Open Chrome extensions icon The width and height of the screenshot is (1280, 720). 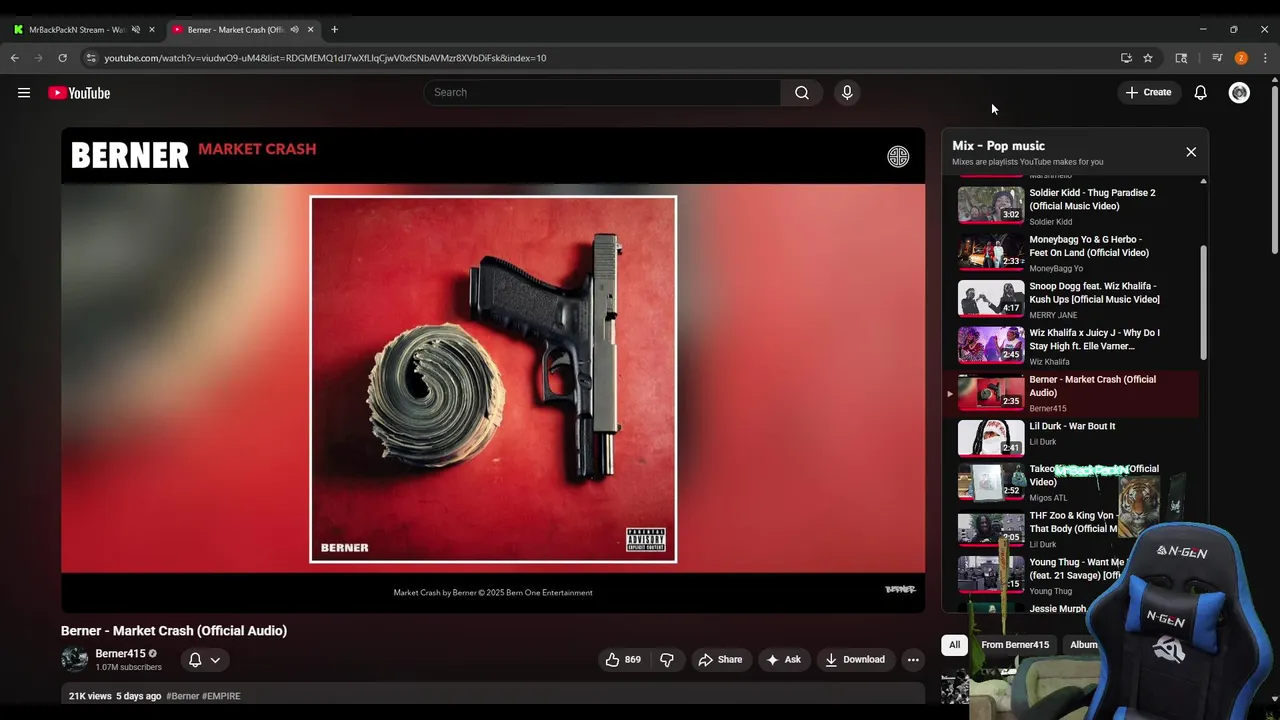pos(1181,58)
